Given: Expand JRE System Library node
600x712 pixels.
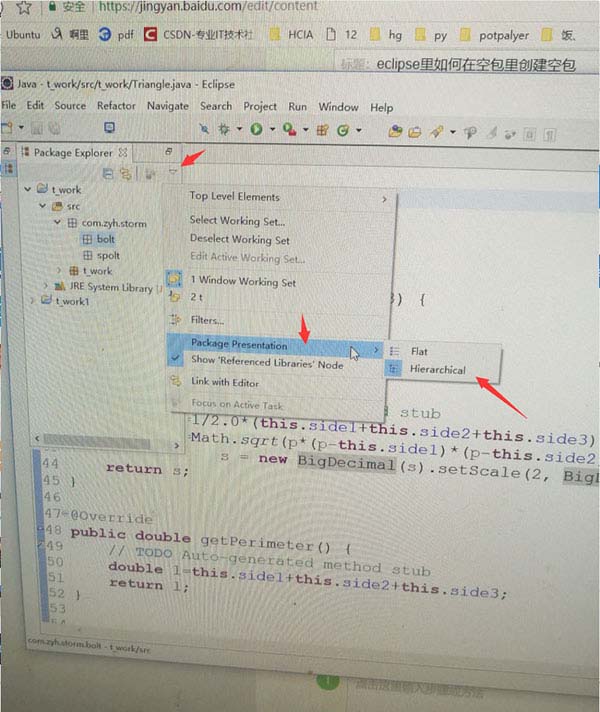Looking at the screenshot, I should (x=45, y=286).
